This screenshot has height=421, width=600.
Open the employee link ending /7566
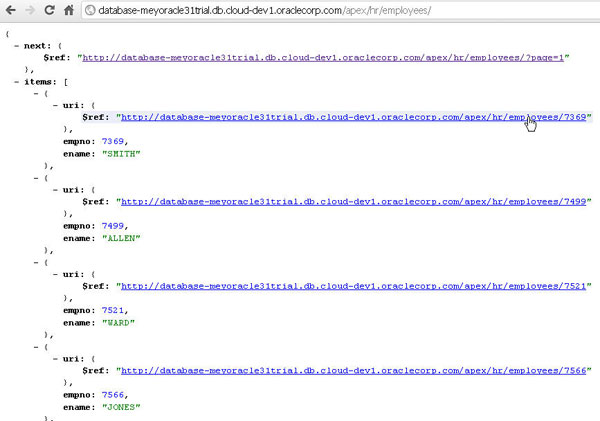354,371
